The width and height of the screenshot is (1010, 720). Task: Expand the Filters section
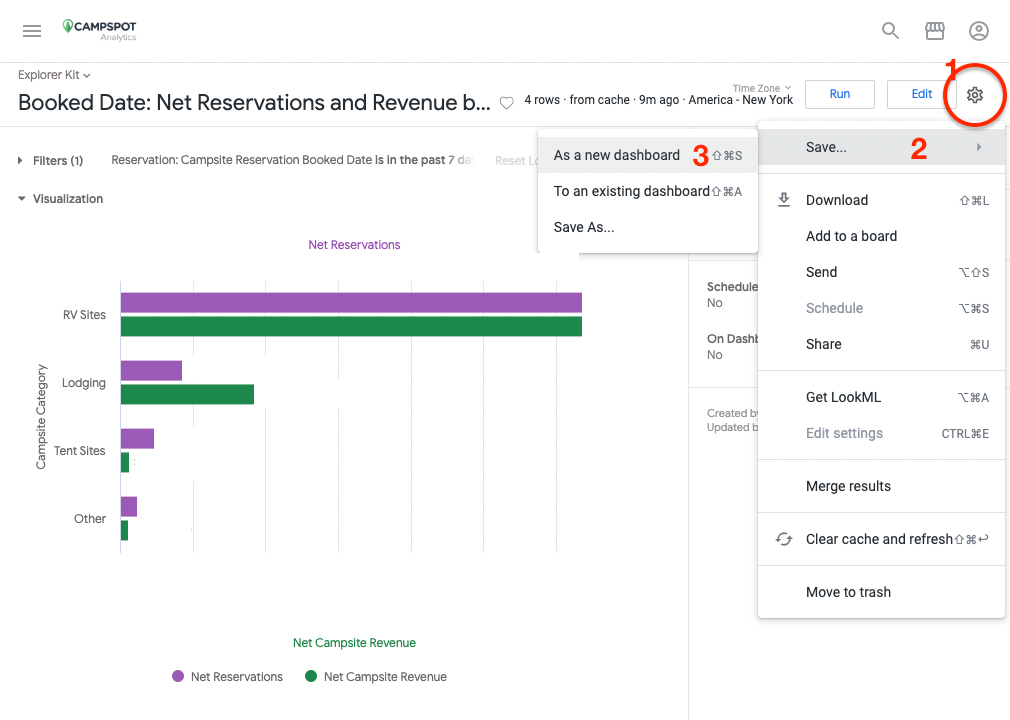click(x=50, y=160)
